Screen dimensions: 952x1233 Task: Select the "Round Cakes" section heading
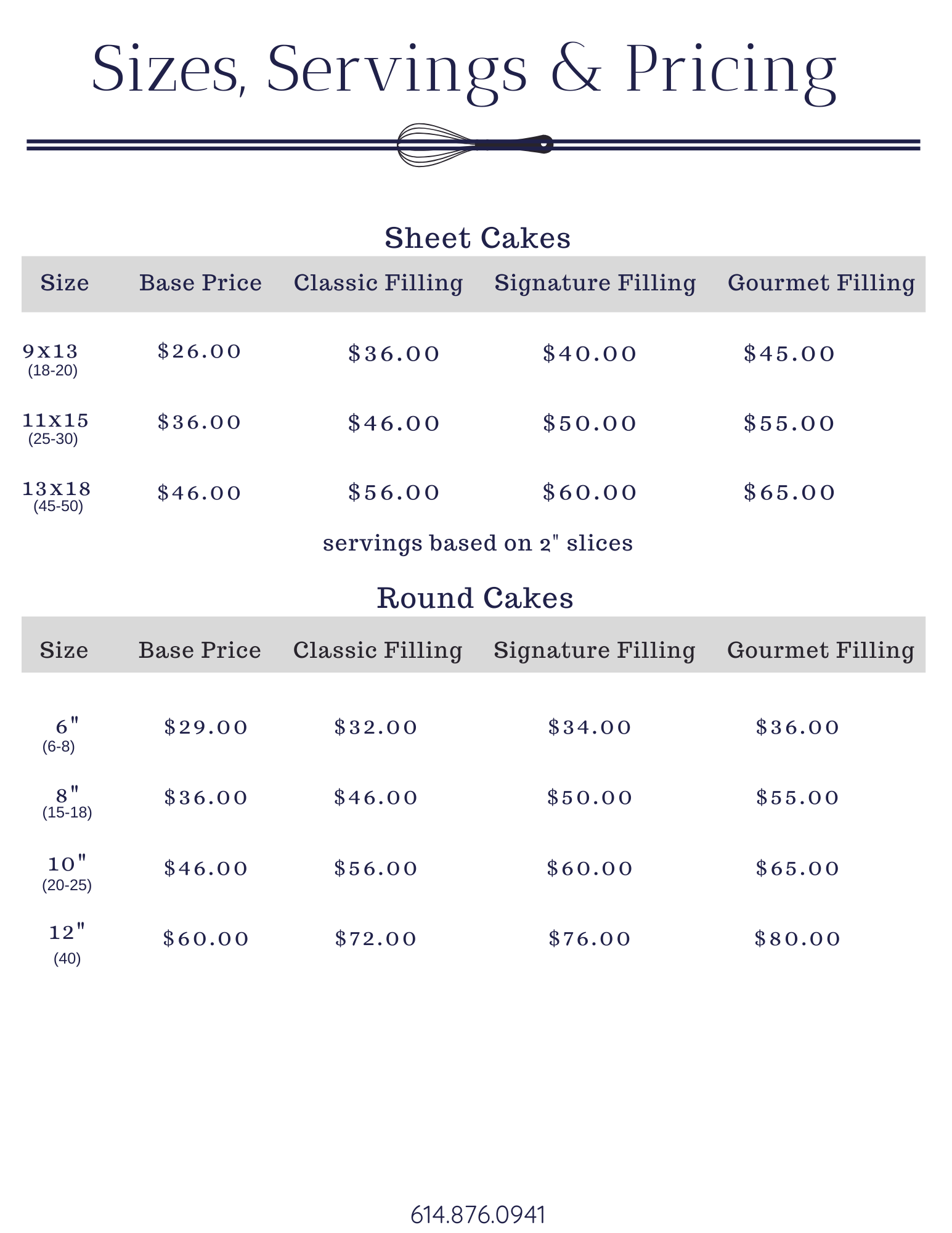click(x=475, y=598)
